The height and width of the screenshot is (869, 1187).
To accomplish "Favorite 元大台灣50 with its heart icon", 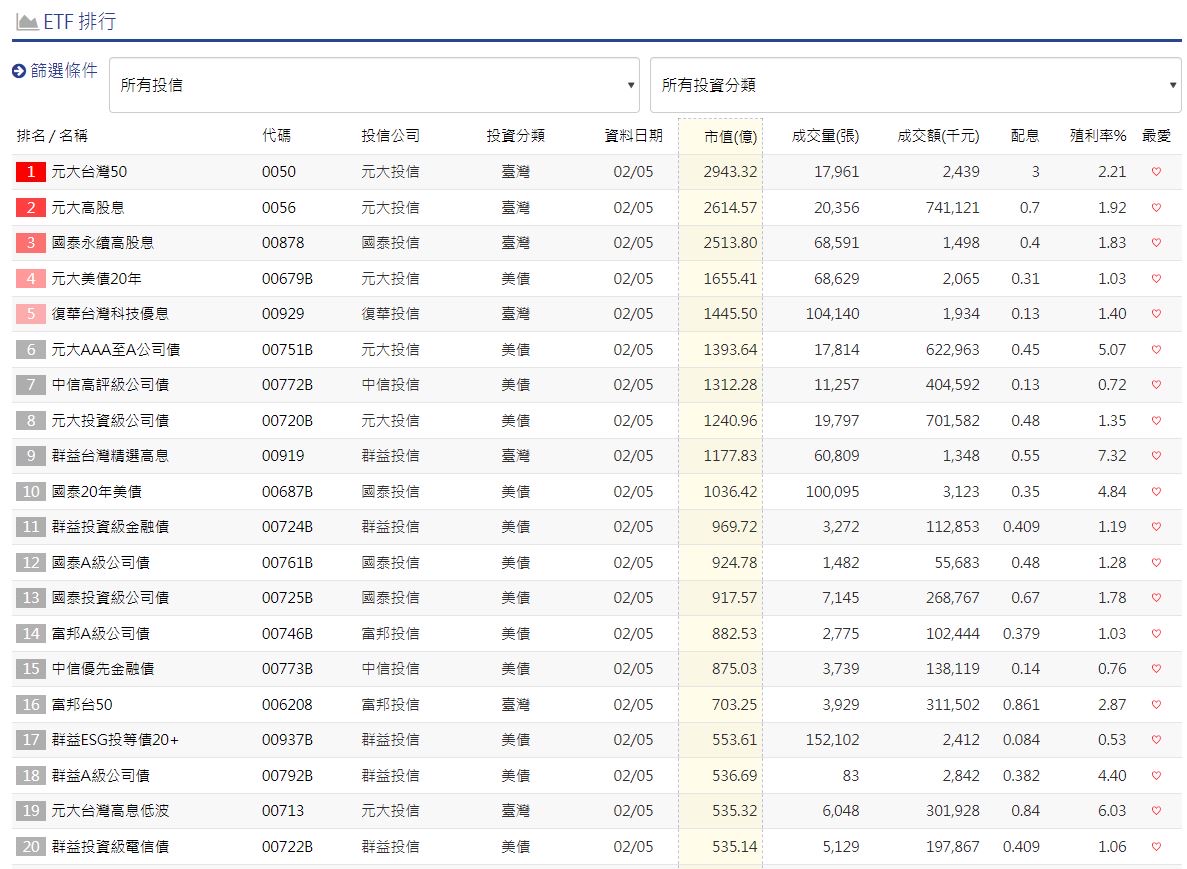I will pos(1156,172).
